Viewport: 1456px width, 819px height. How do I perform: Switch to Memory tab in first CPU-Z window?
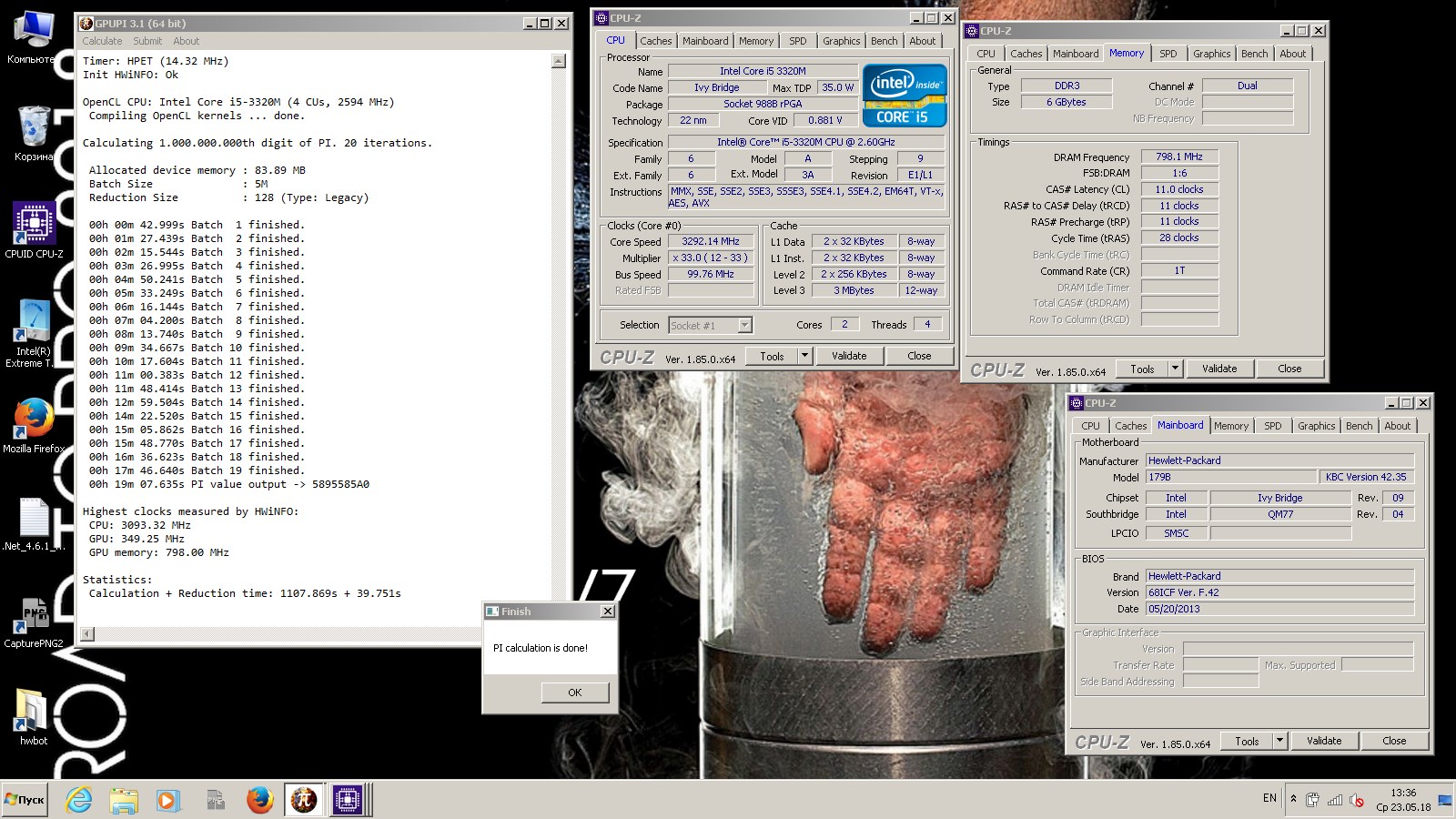coord(756,41)
